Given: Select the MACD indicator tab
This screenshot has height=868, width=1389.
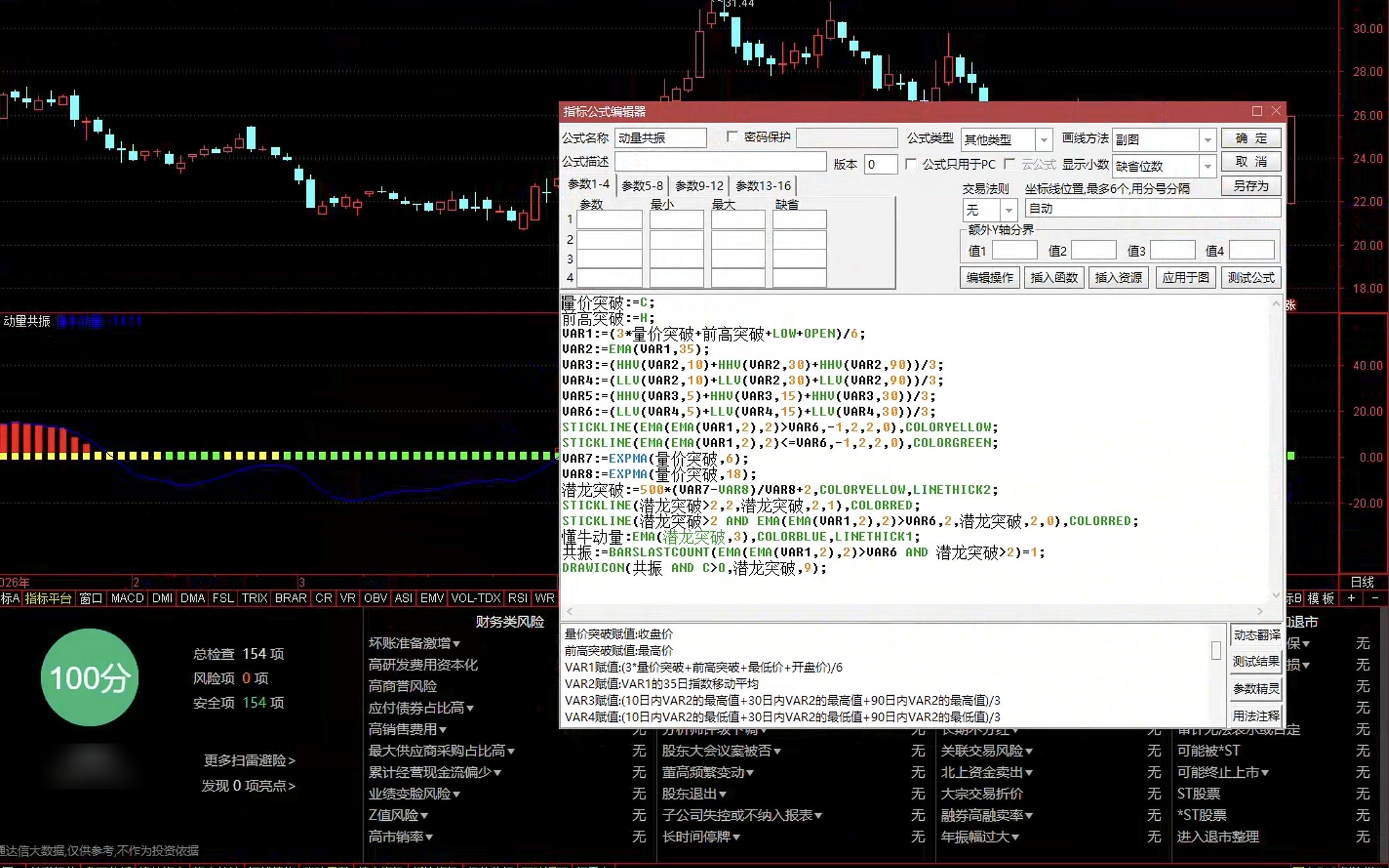Looking at the screenshot, I should pyautogui.click(x=127, y=598).
